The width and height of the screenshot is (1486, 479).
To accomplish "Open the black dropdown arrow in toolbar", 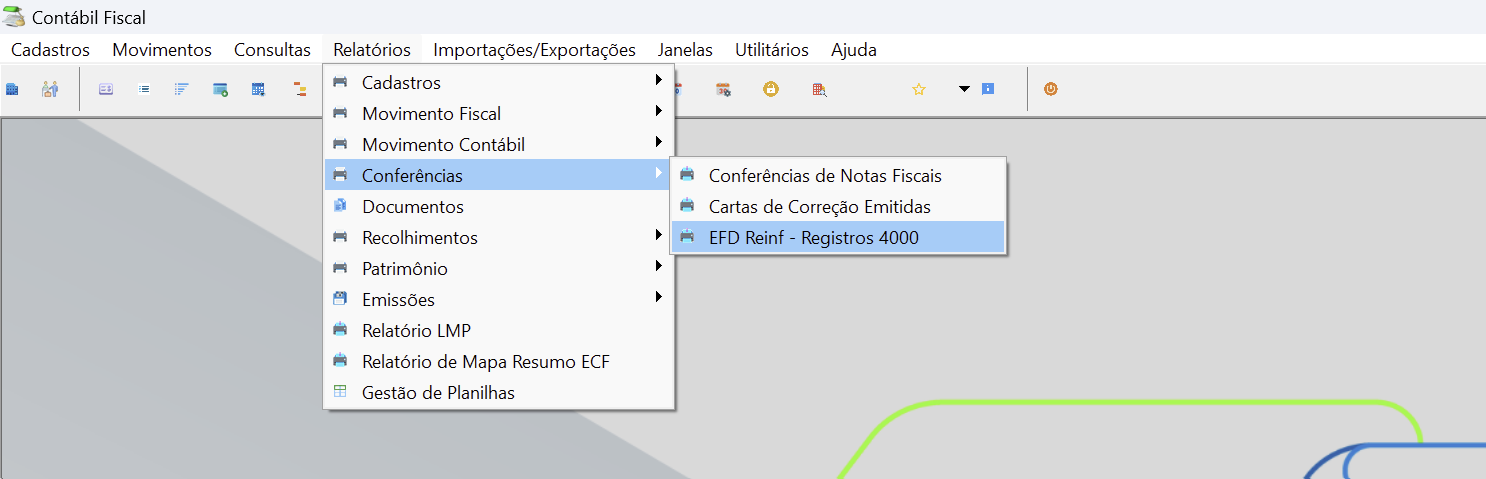I will pos(964,89).
